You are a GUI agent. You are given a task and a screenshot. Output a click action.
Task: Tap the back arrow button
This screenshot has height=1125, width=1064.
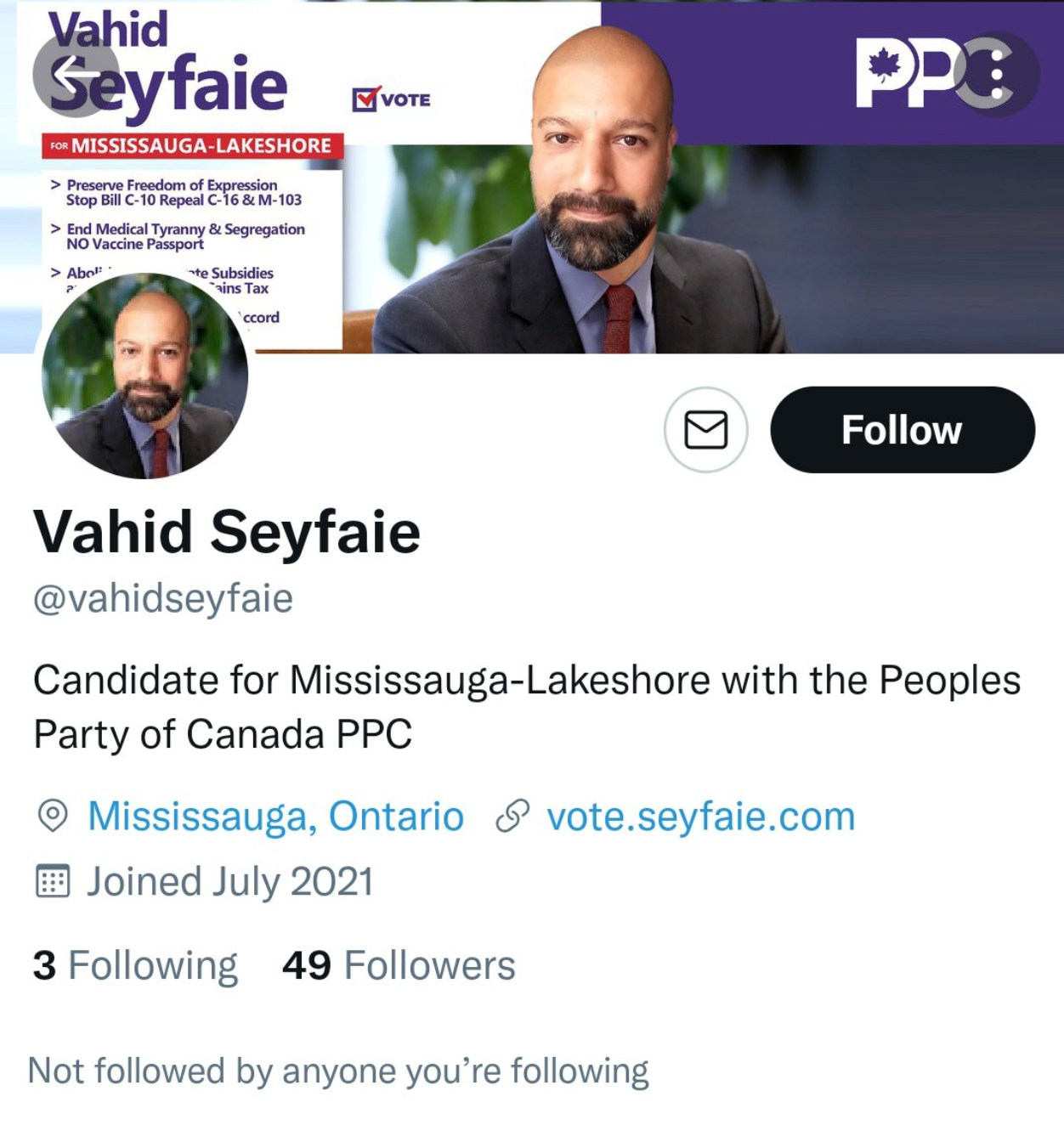coord(76,74)
